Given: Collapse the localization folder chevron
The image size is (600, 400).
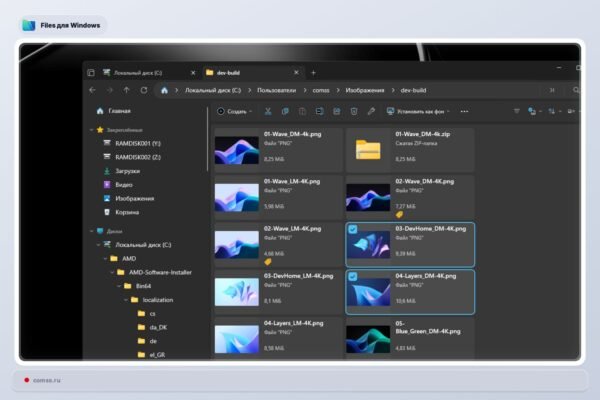Looking at the screenshot, I should (x=126, y=300).
